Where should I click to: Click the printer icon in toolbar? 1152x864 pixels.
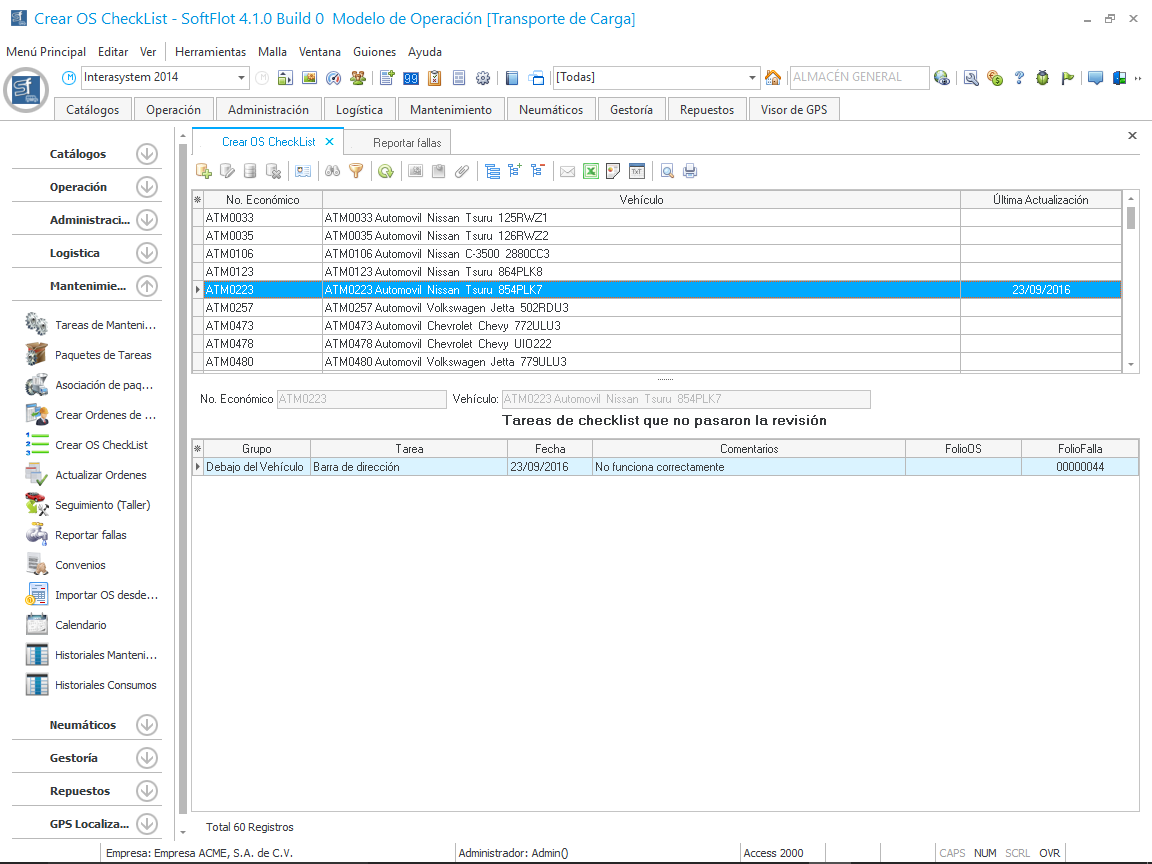click(x=690, y=171)
